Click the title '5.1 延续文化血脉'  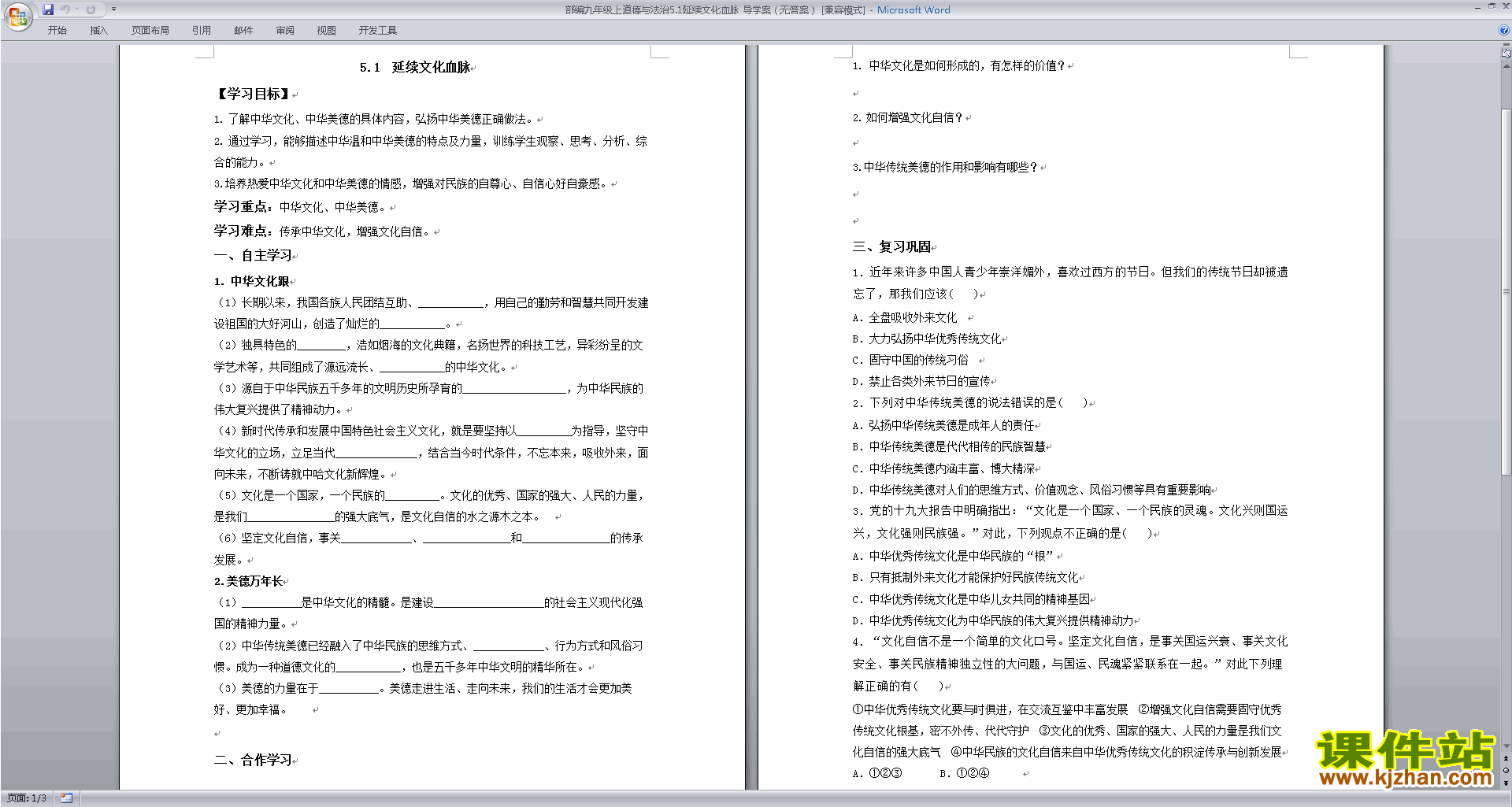(415, 68)
